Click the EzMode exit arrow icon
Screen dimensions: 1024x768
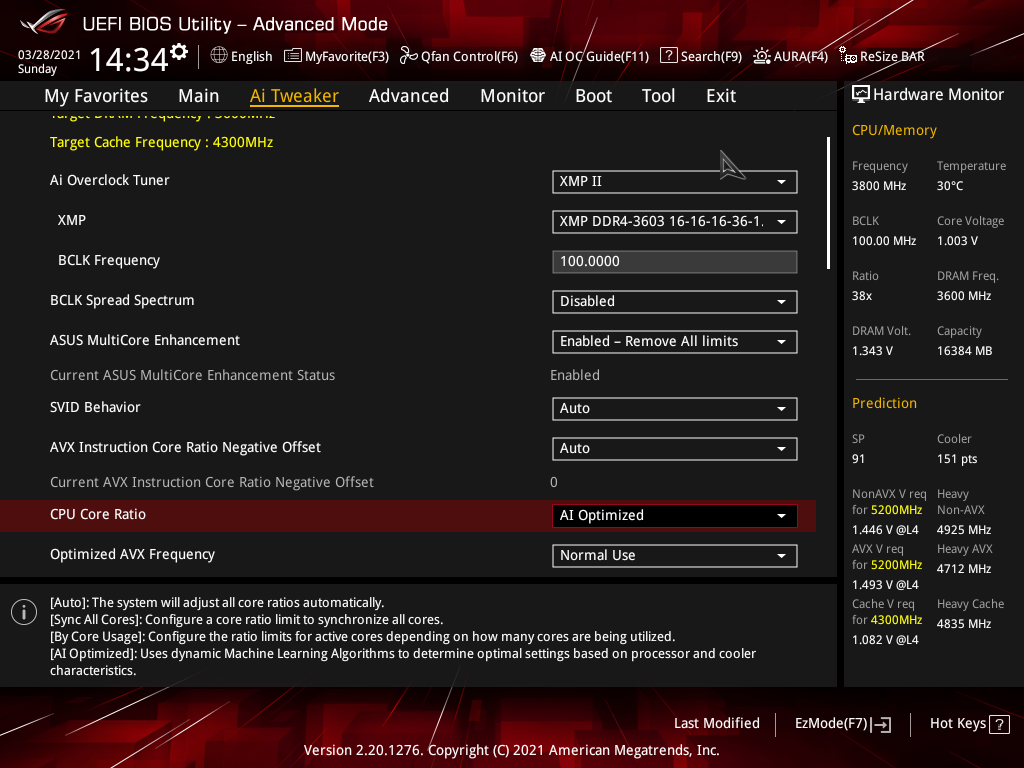coord(881,724)
